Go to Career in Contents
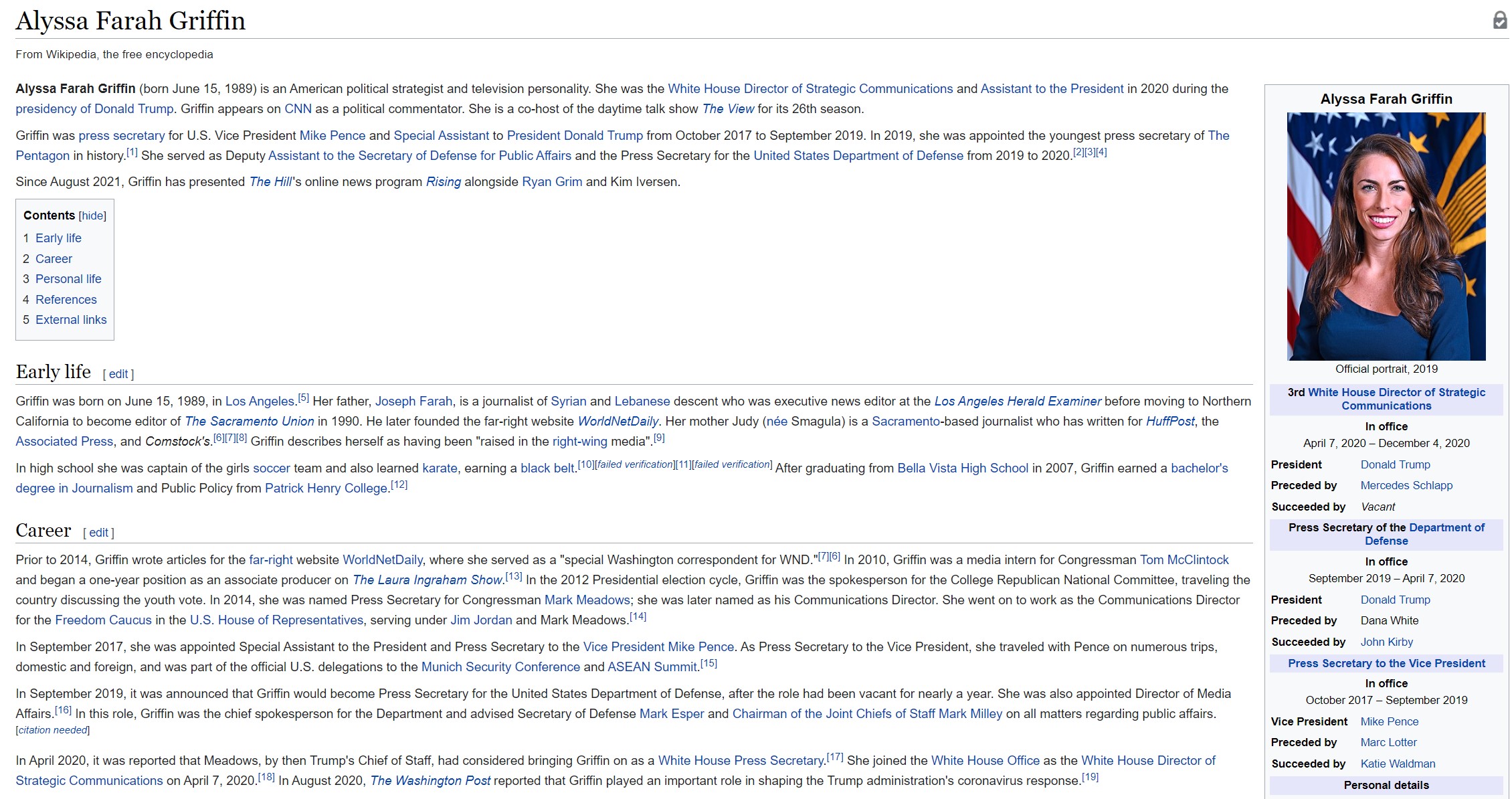This screenshot has height=799, width=1512. pyautogui.click(x=54, y=259)
